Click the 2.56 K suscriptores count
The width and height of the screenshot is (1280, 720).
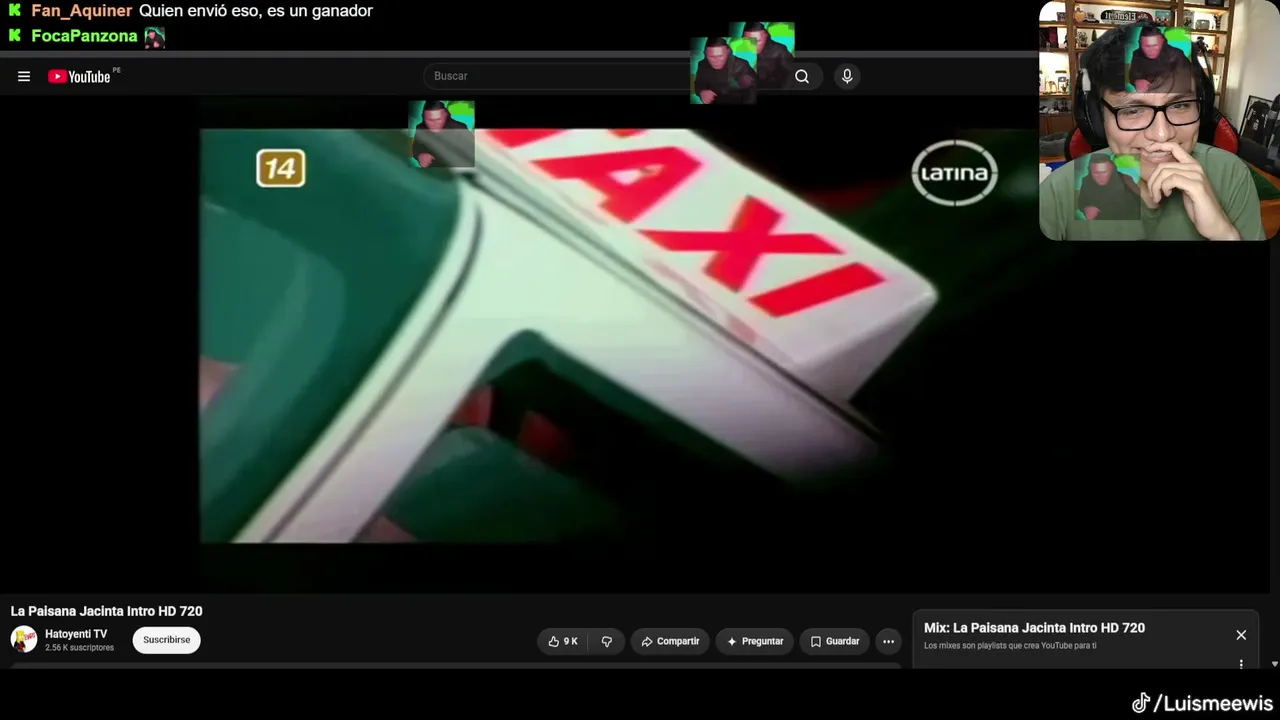pyautogui.click(x=79, y=648)
